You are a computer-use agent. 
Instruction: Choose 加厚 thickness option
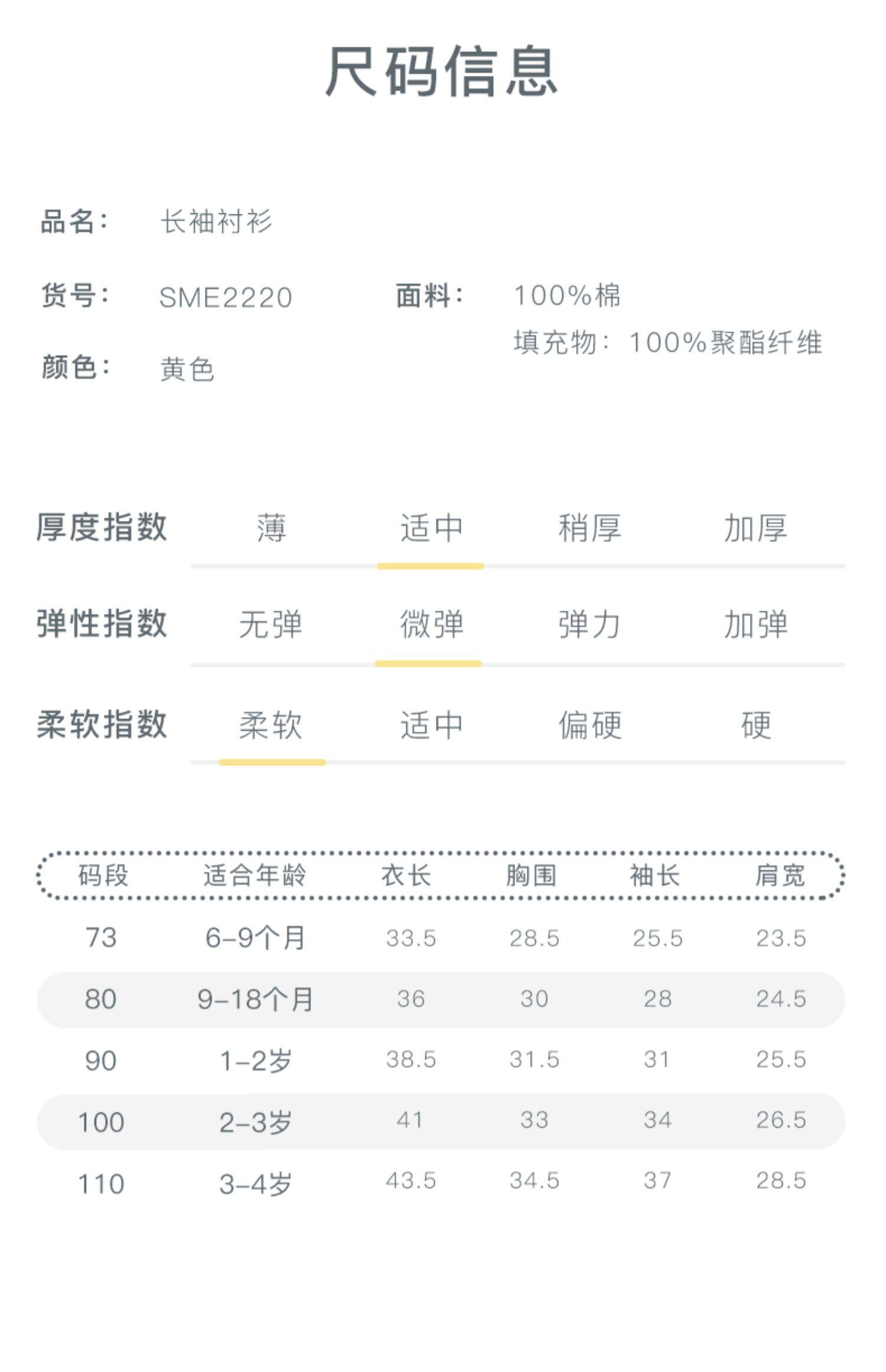click(755, 528)
